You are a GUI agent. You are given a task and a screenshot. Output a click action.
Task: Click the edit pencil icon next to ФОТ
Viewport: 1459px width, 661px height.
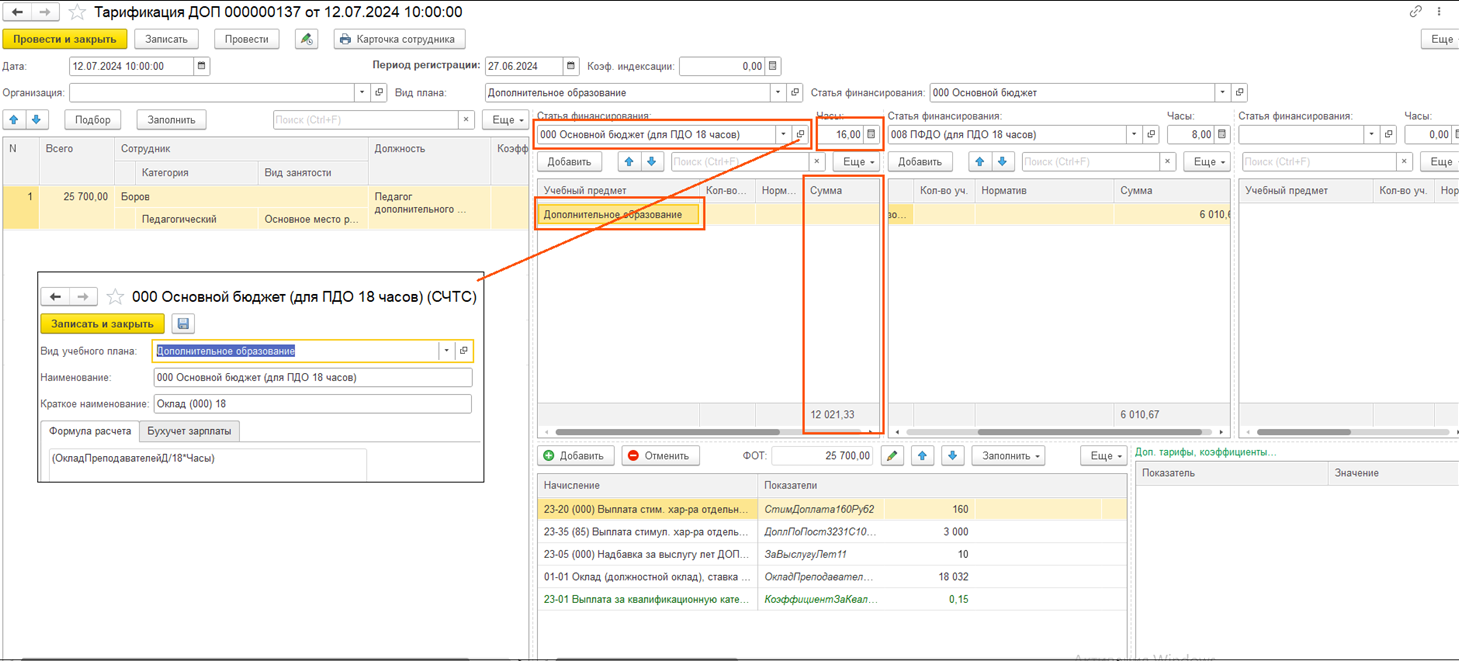click(892, 456)
